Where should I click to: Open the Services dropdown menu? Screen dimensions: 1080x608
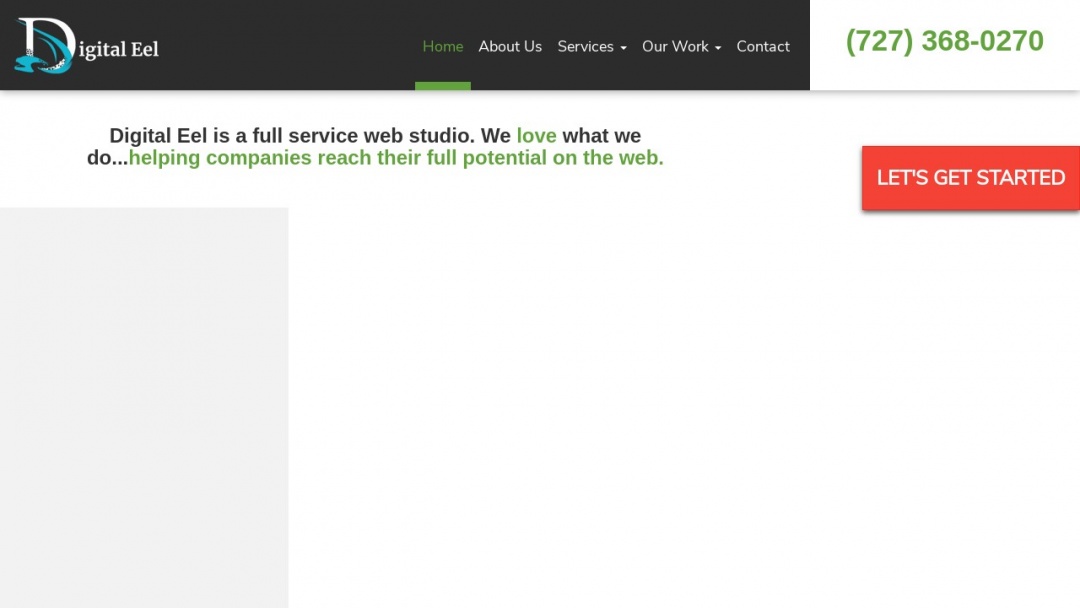click(586, 46)
